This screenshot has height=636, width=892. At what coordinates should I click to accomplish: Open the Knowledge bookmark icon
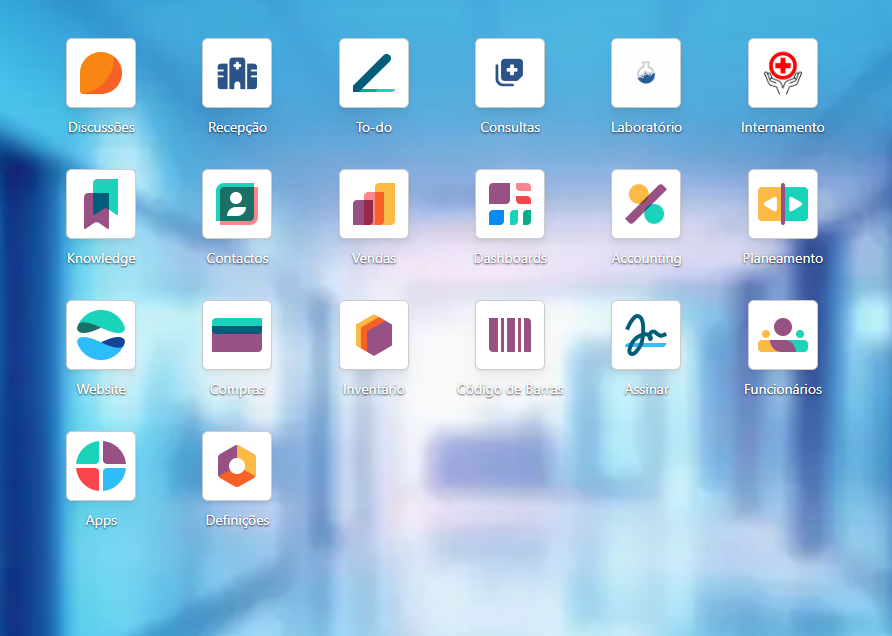click(101, 204)
